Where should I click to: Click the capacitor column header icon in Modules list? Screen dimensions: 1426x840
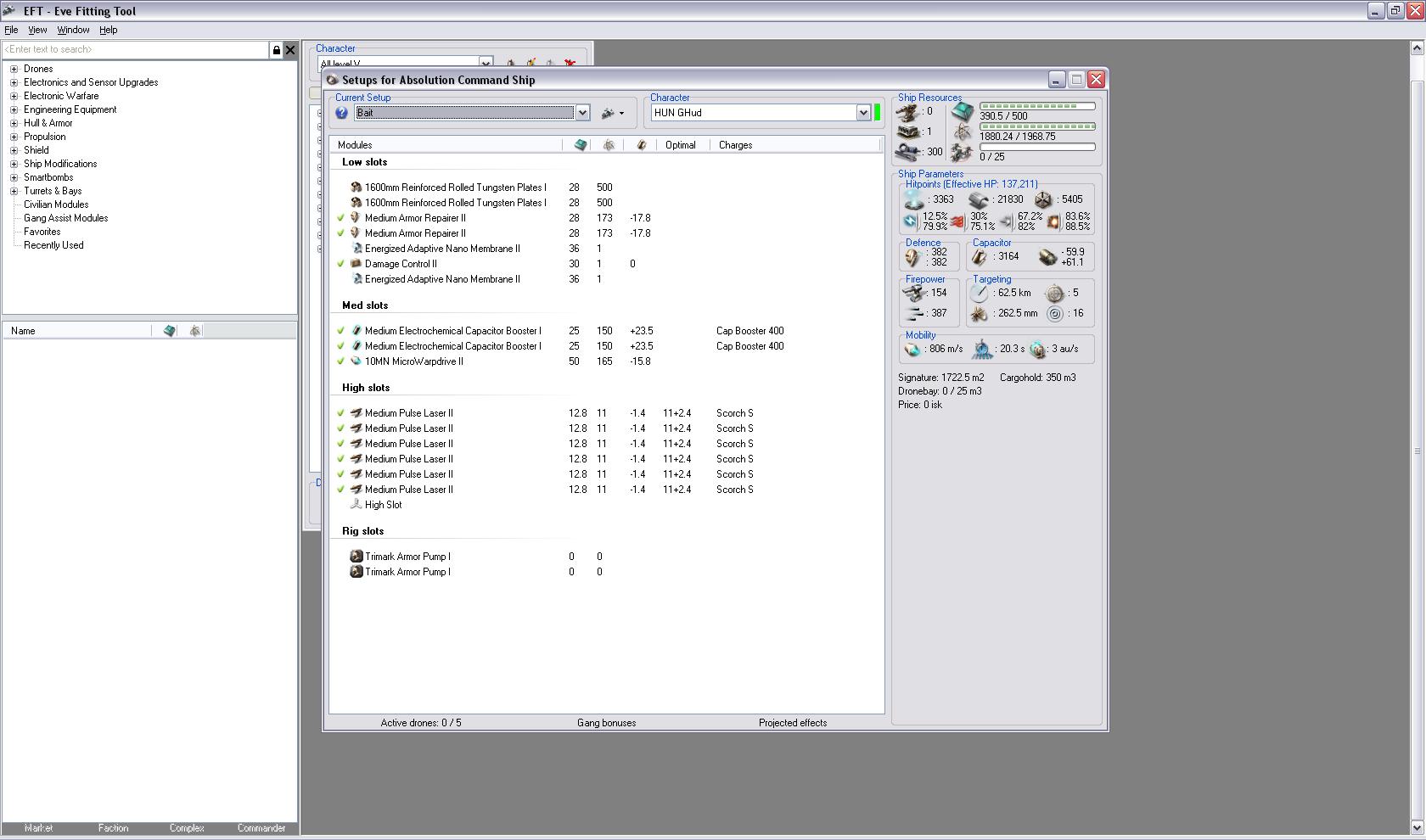pyautogui.click(x=641, y=145)
